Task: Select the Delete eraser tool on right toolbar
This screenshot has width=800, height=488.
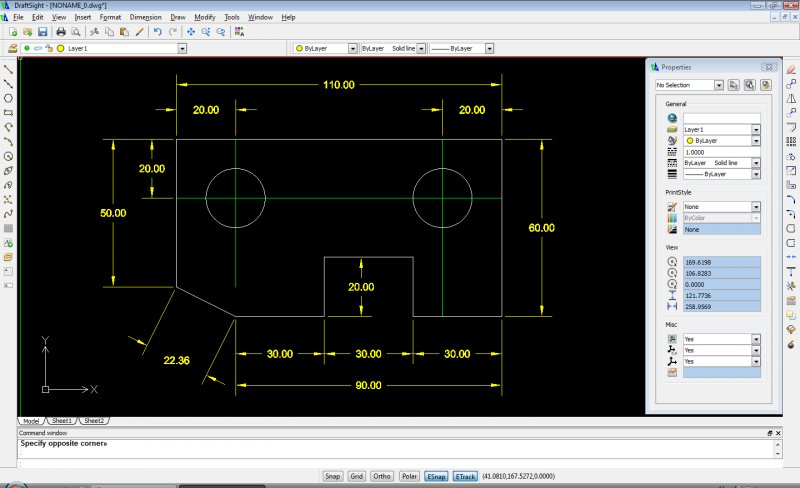Action: pyautogui.click(x=791, y=69)
